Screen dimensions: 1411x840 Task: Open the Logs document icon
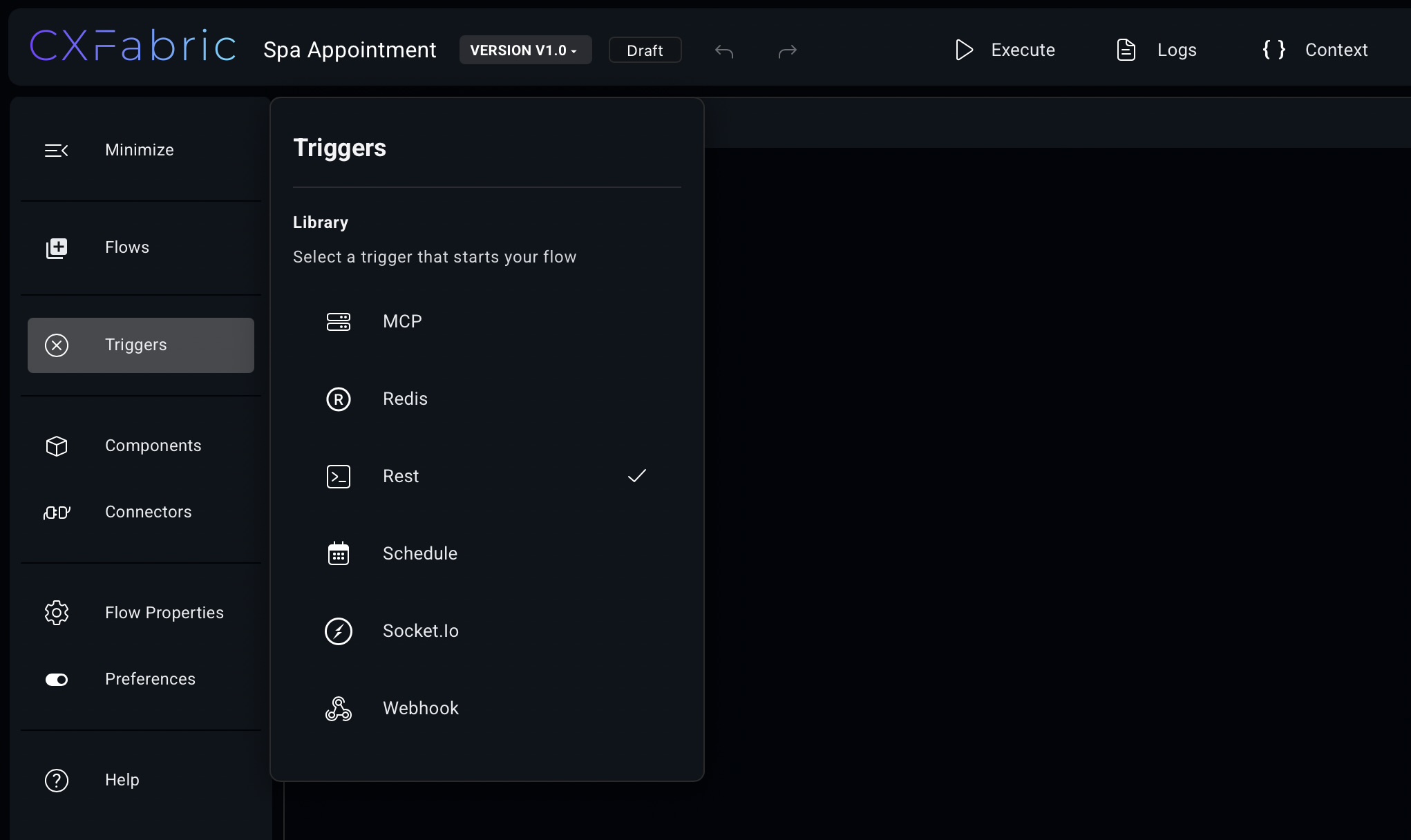[x=1126, y=50]
